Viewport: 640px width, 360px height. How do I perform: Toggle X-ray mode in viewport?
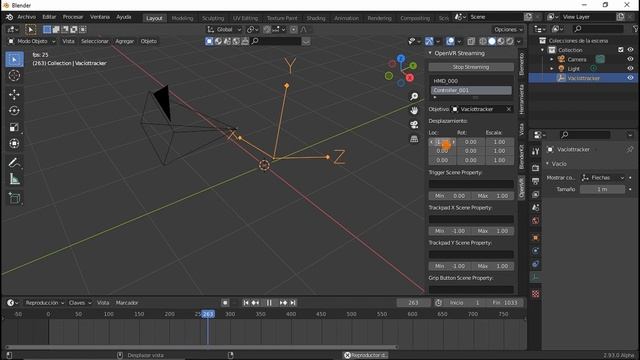(x=471, y=41)
